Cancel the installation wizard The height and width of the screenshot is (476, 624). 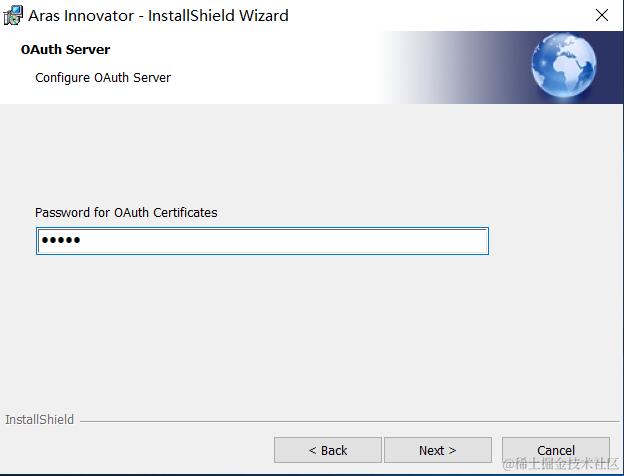pyautogui.click(x=556, y=450)
